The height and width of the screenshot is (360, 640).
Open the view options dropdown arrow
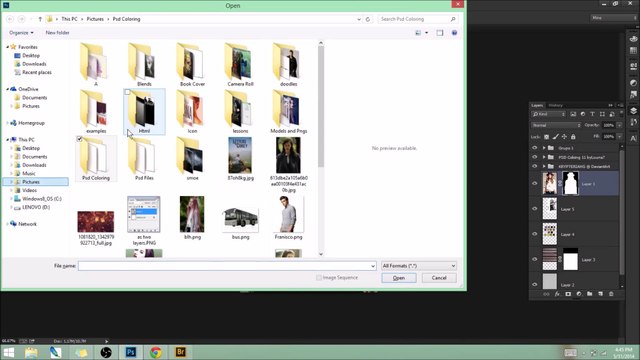[427, 33]
